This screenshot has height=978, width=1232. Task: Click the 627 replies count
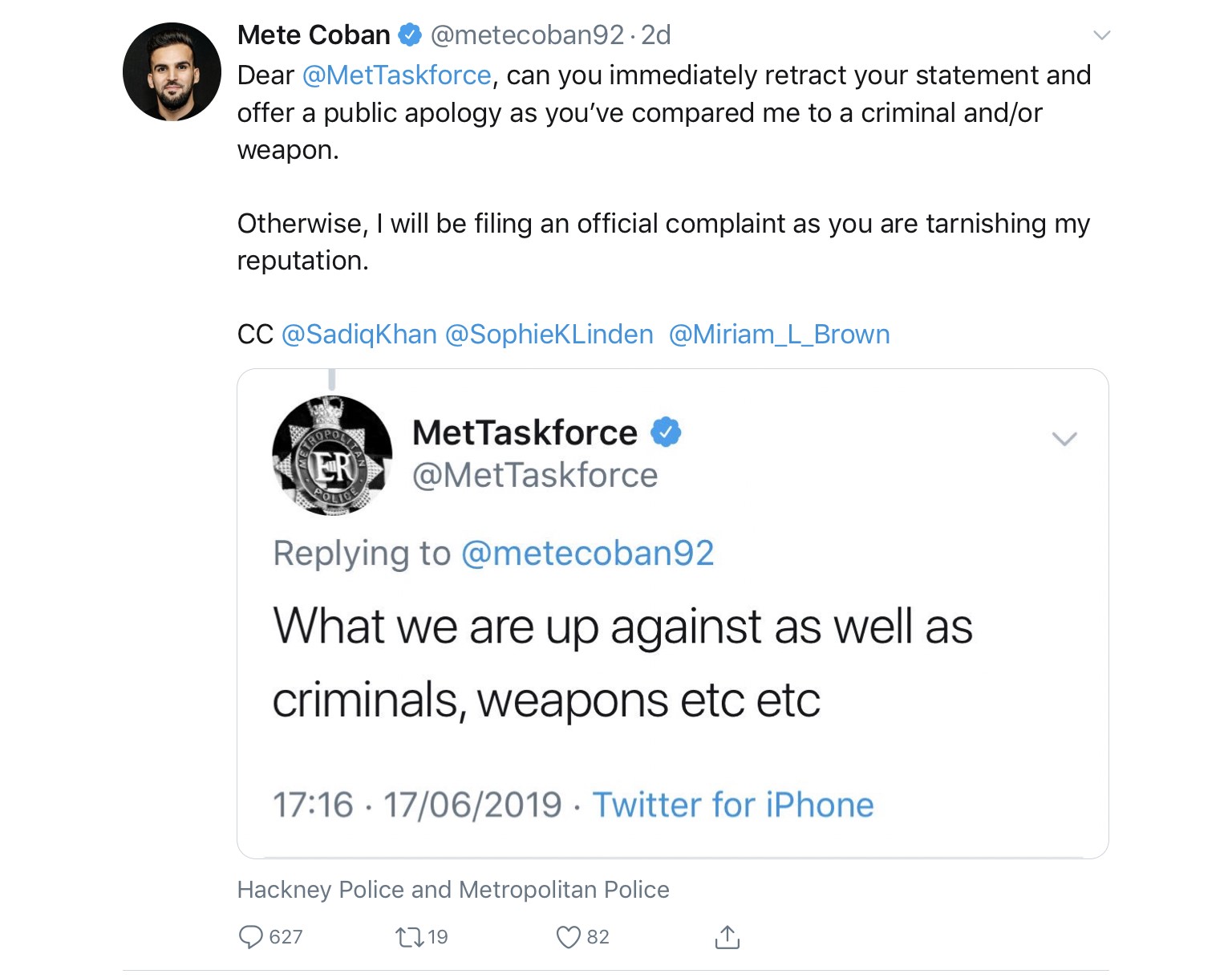click(286, 936)
